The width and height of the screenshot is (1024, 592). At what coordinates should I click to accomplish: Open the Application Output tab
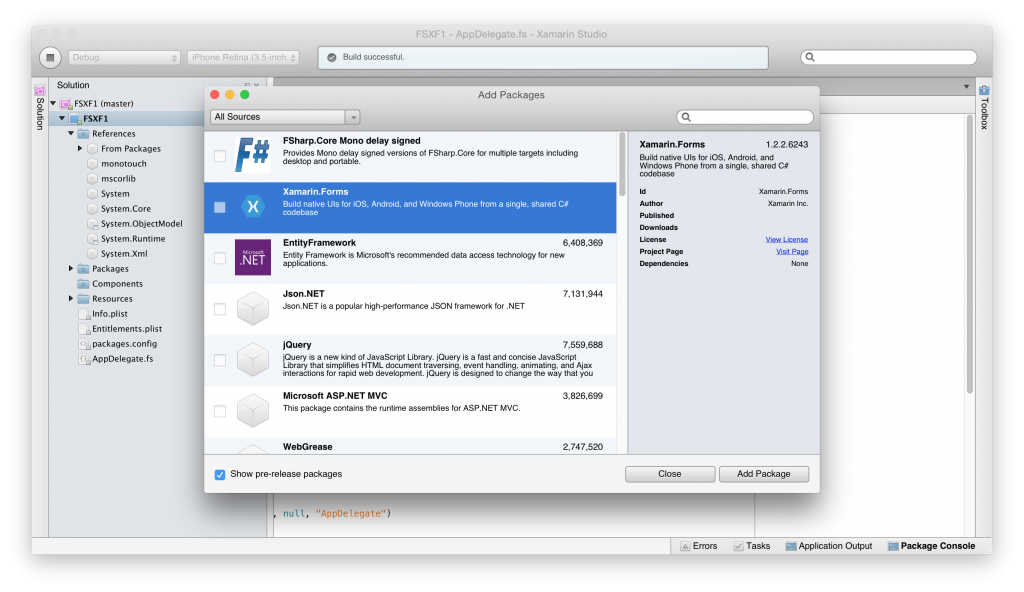pos(829,546)
